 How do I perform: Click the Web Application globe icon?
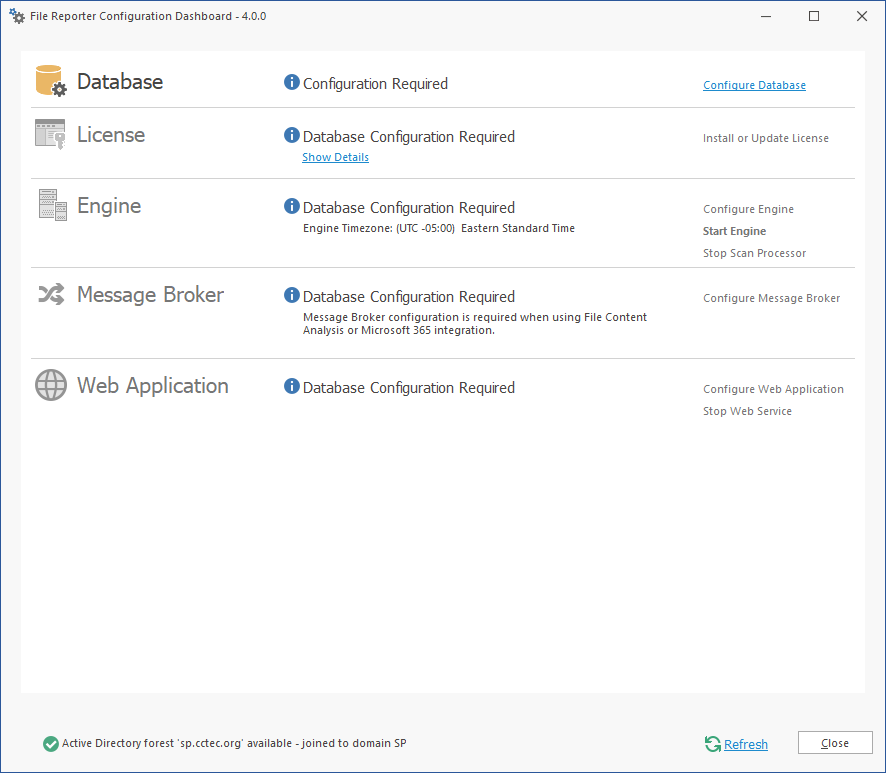51,385
